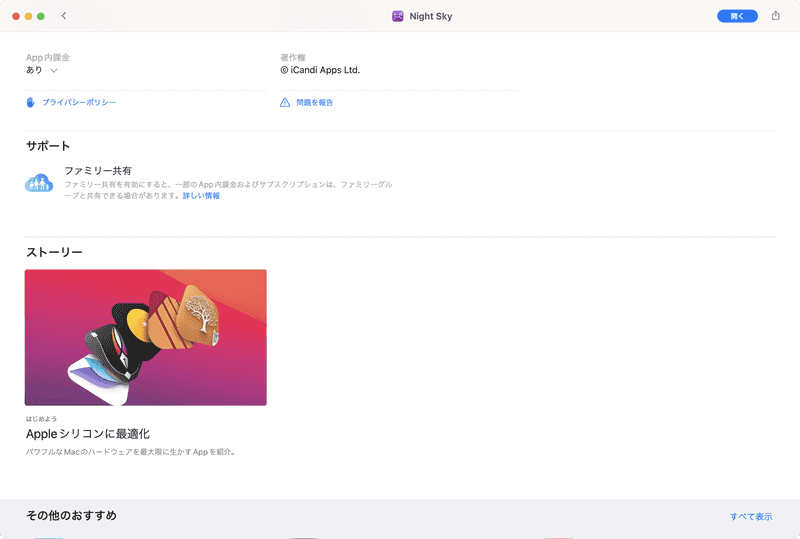
Task: Expand the App内課金 あり chevron
Action: [54, 70]
